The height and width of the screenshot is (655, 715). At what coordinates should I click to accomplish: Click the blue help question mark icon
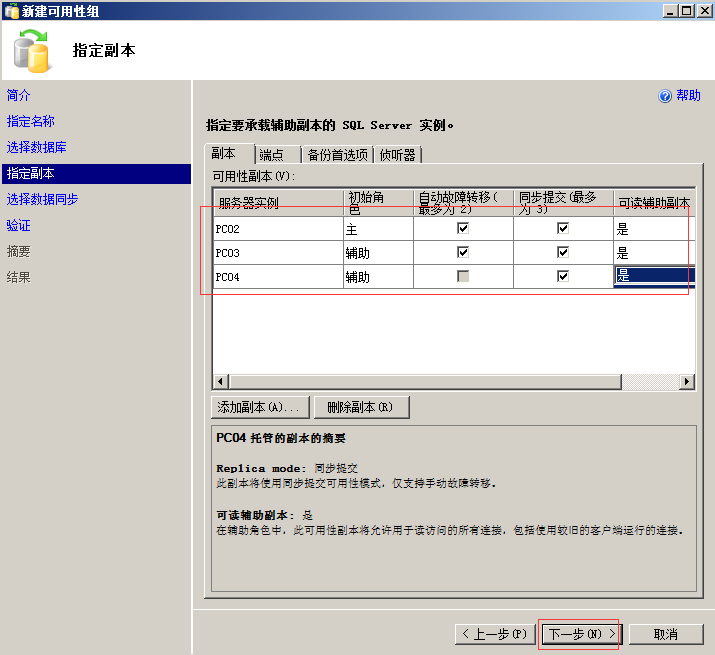[665, 96]
